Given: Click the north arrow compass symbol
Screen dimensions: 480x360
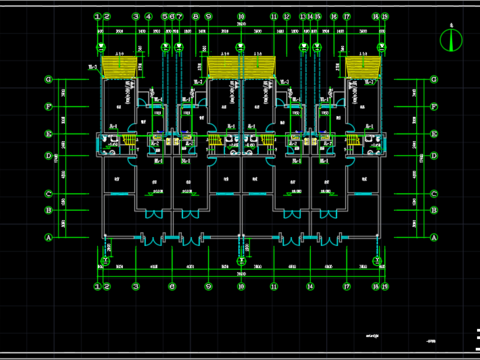Looking at the screenshot, I should 451,40.
